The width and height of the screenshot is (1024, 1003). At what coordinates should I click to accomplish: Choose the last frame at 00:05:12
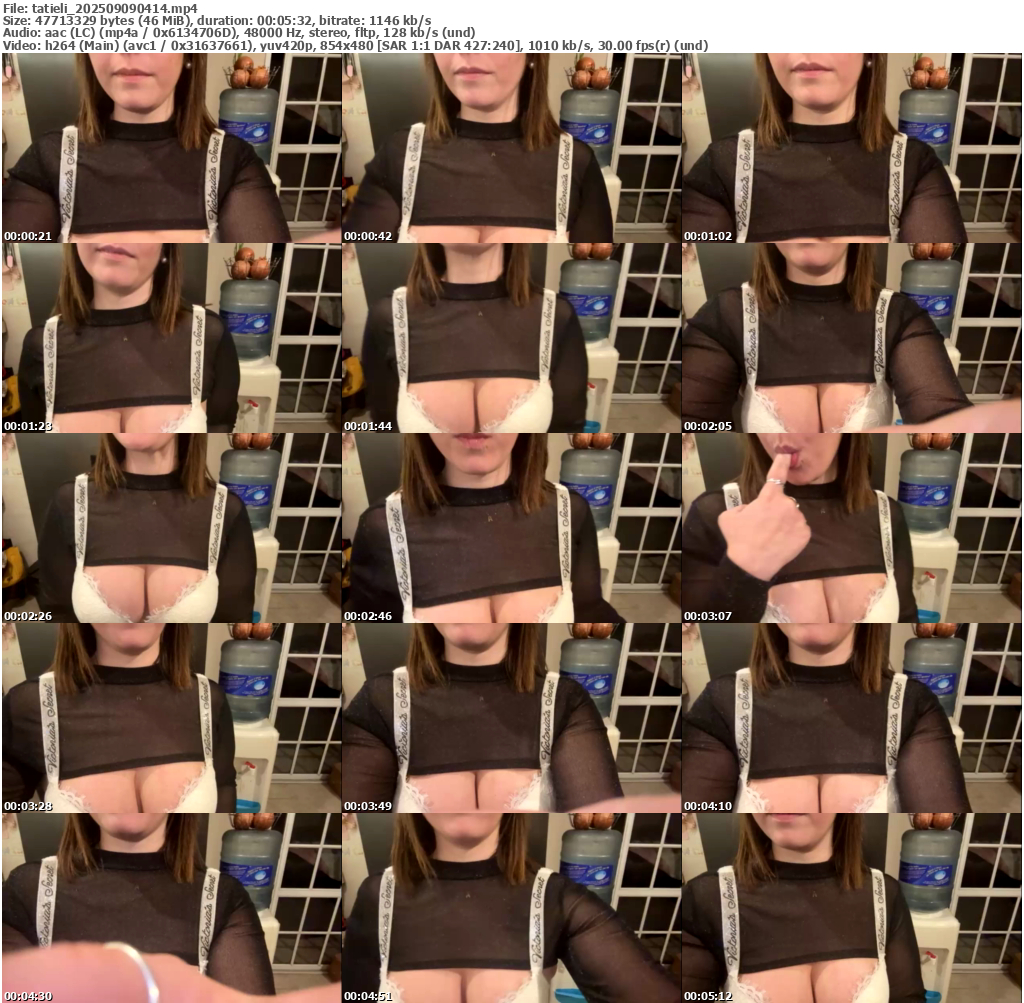click(x=852, y=908)
